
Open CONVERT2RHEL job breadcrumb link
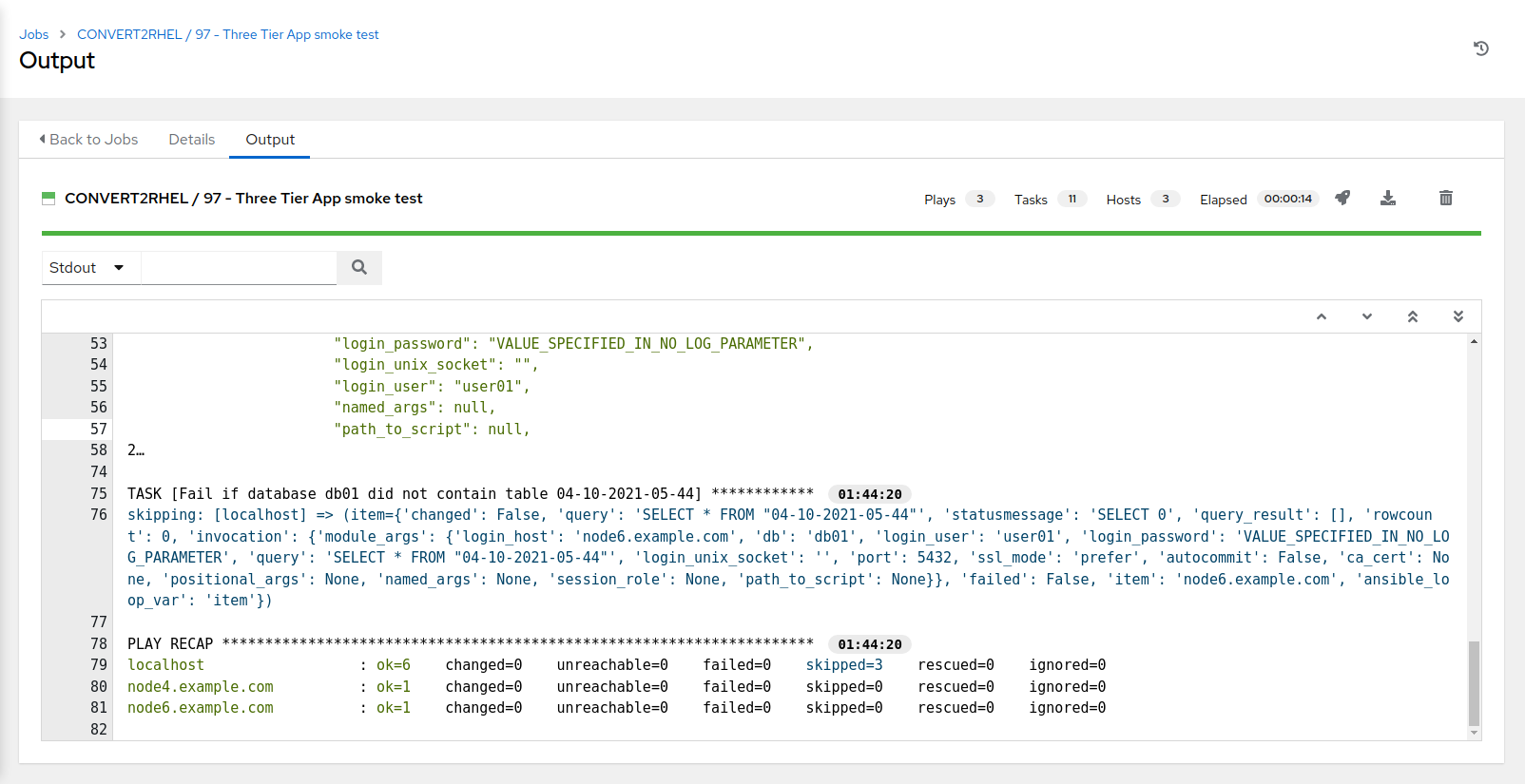[228, 34]
